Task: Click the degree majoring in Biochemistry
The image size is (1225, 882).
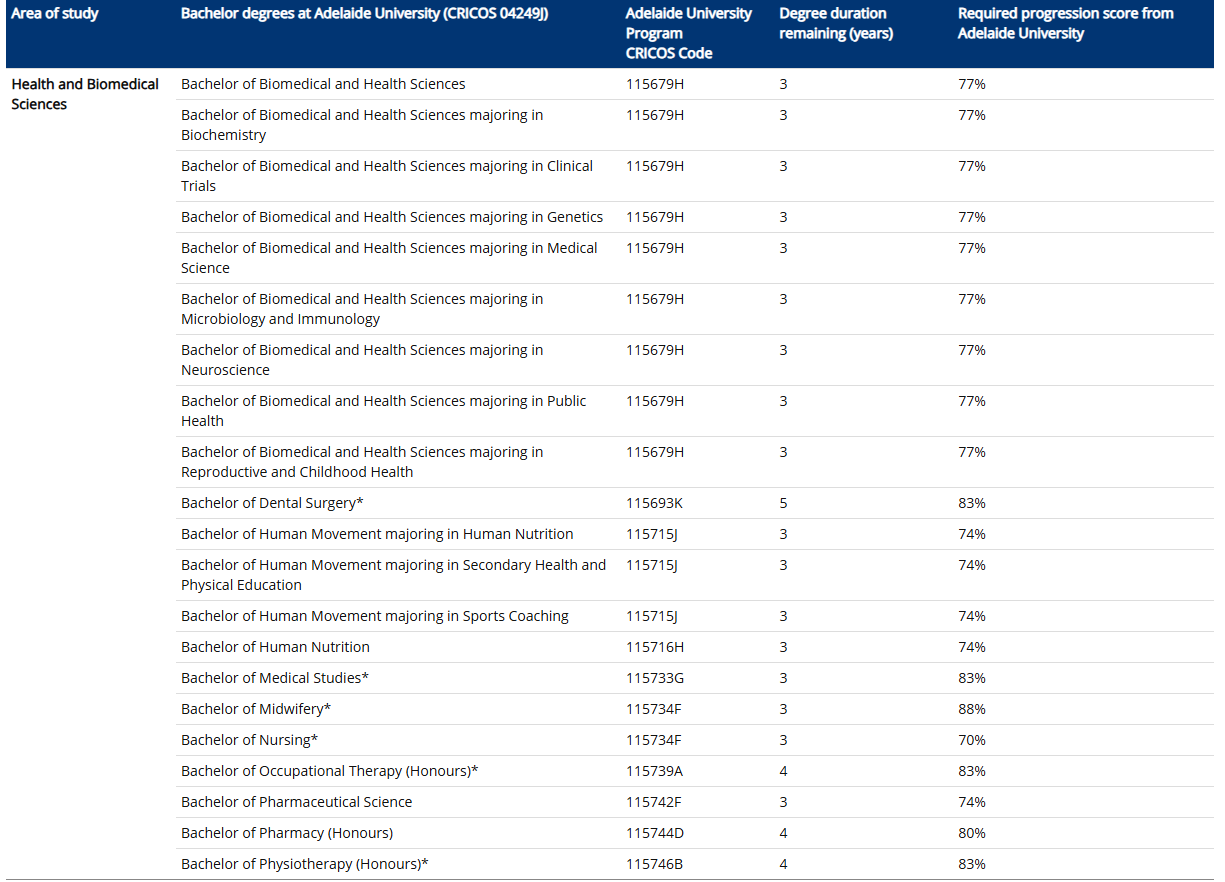Action: coord(362,125)
